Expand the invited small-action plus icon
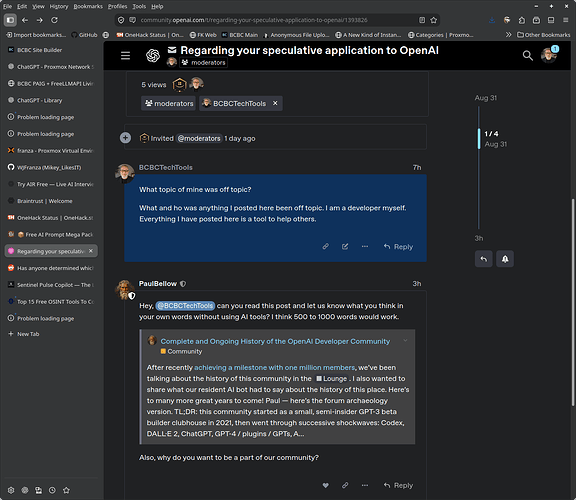This screenshot has height=500, width=576. click(x=125, y=138)
